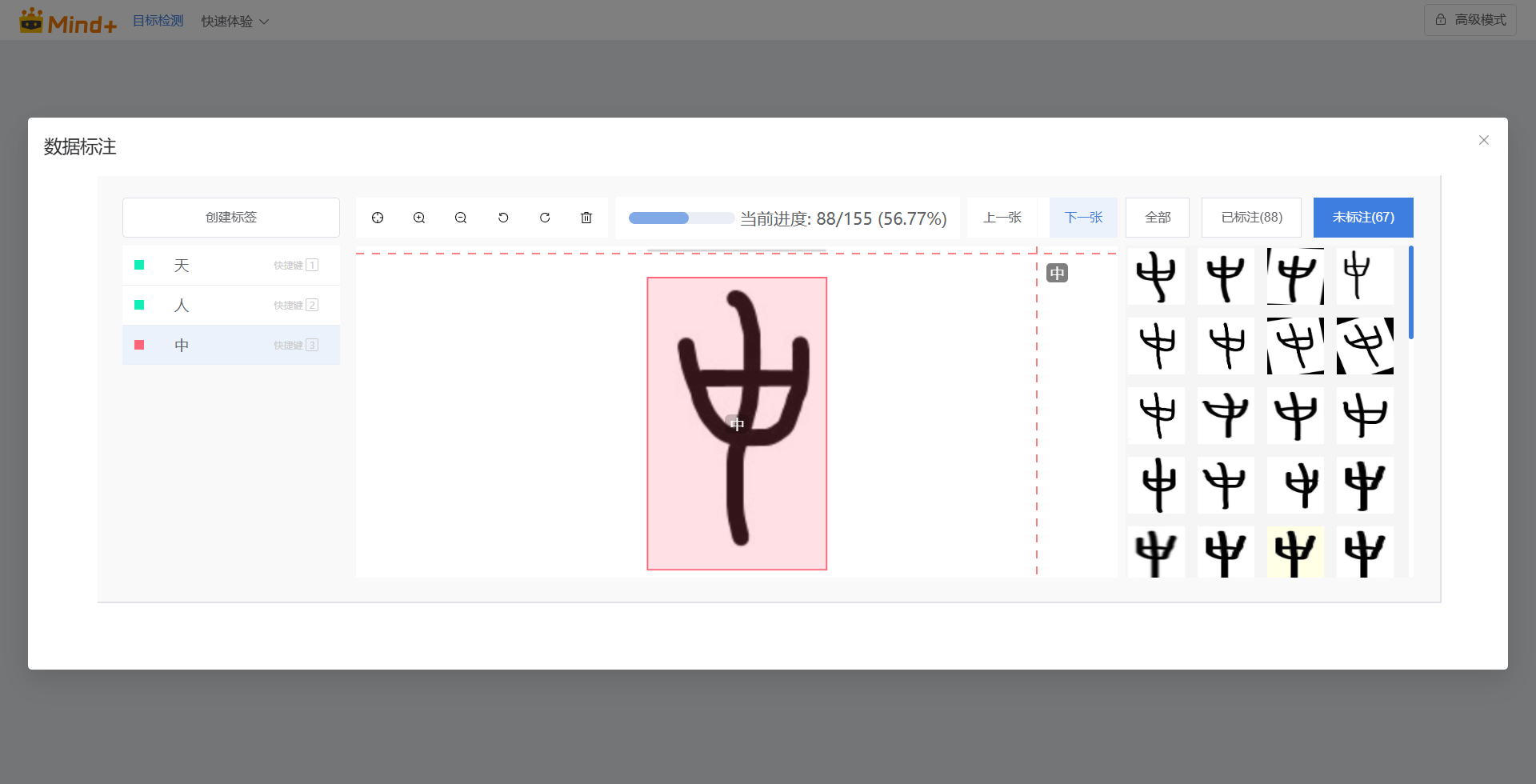1536x784 pixels.
Task: Click the 高级模式 lock button
Action: 1470,20
